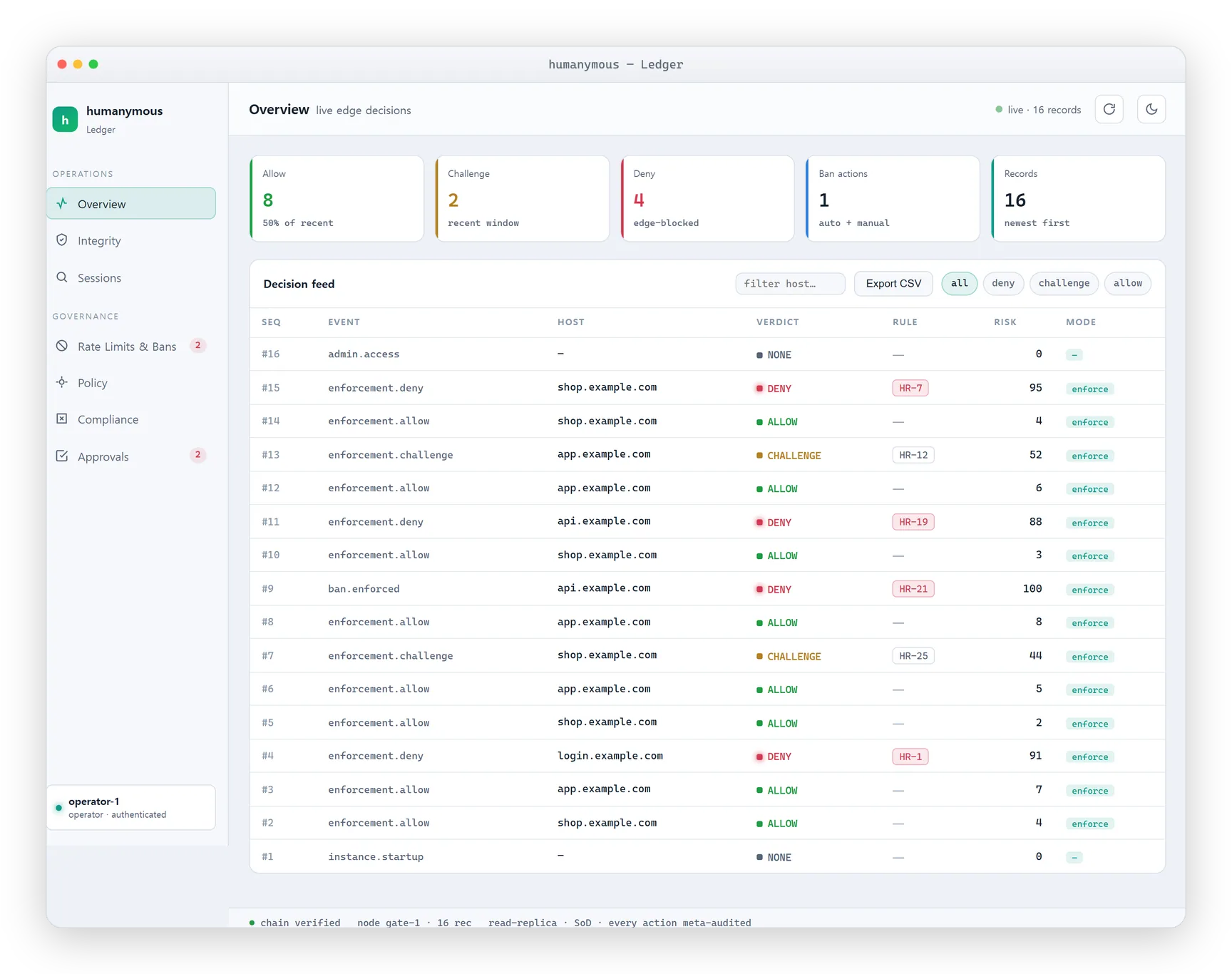This screenshot has height=974, width=1232.
Task: Click the HR-19 rule tag
Action: (x=913, y=522)
